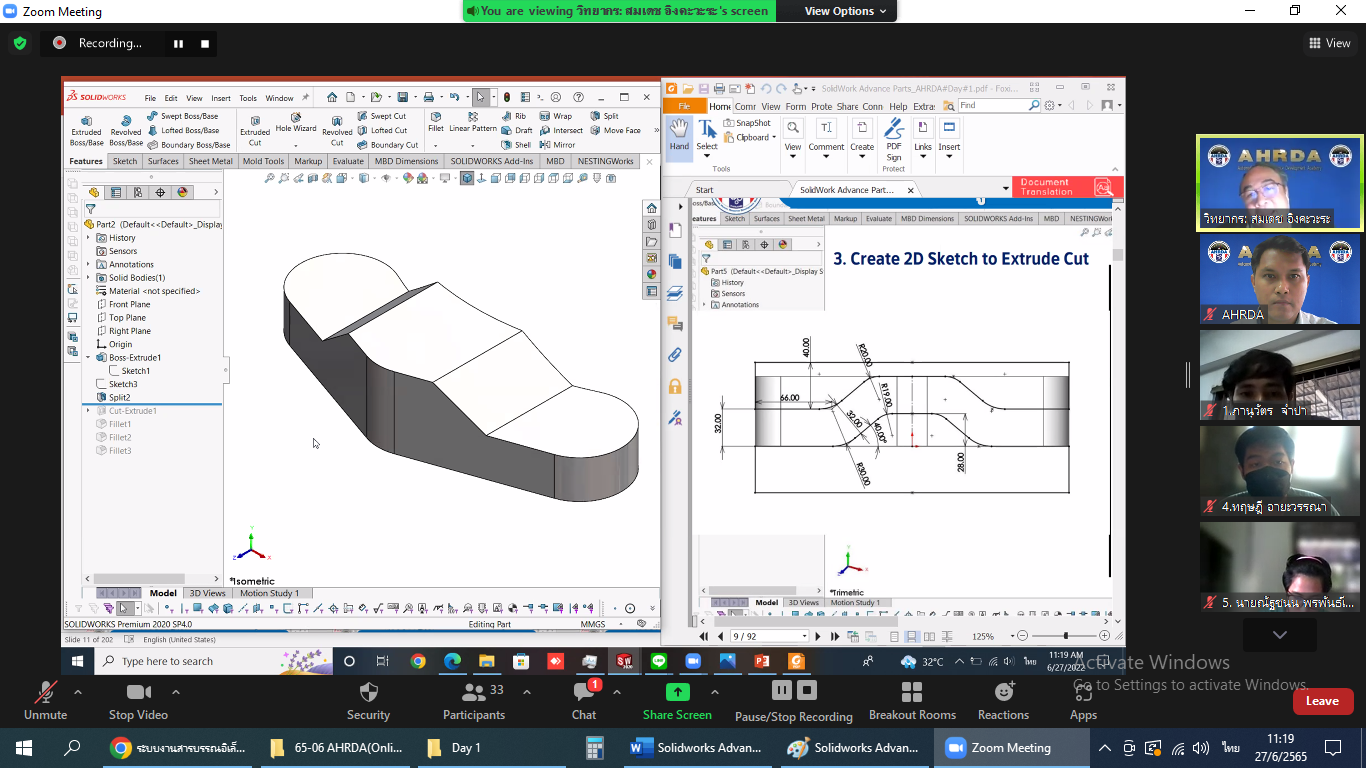Click the red Leave button

[x=1322, y=701]
